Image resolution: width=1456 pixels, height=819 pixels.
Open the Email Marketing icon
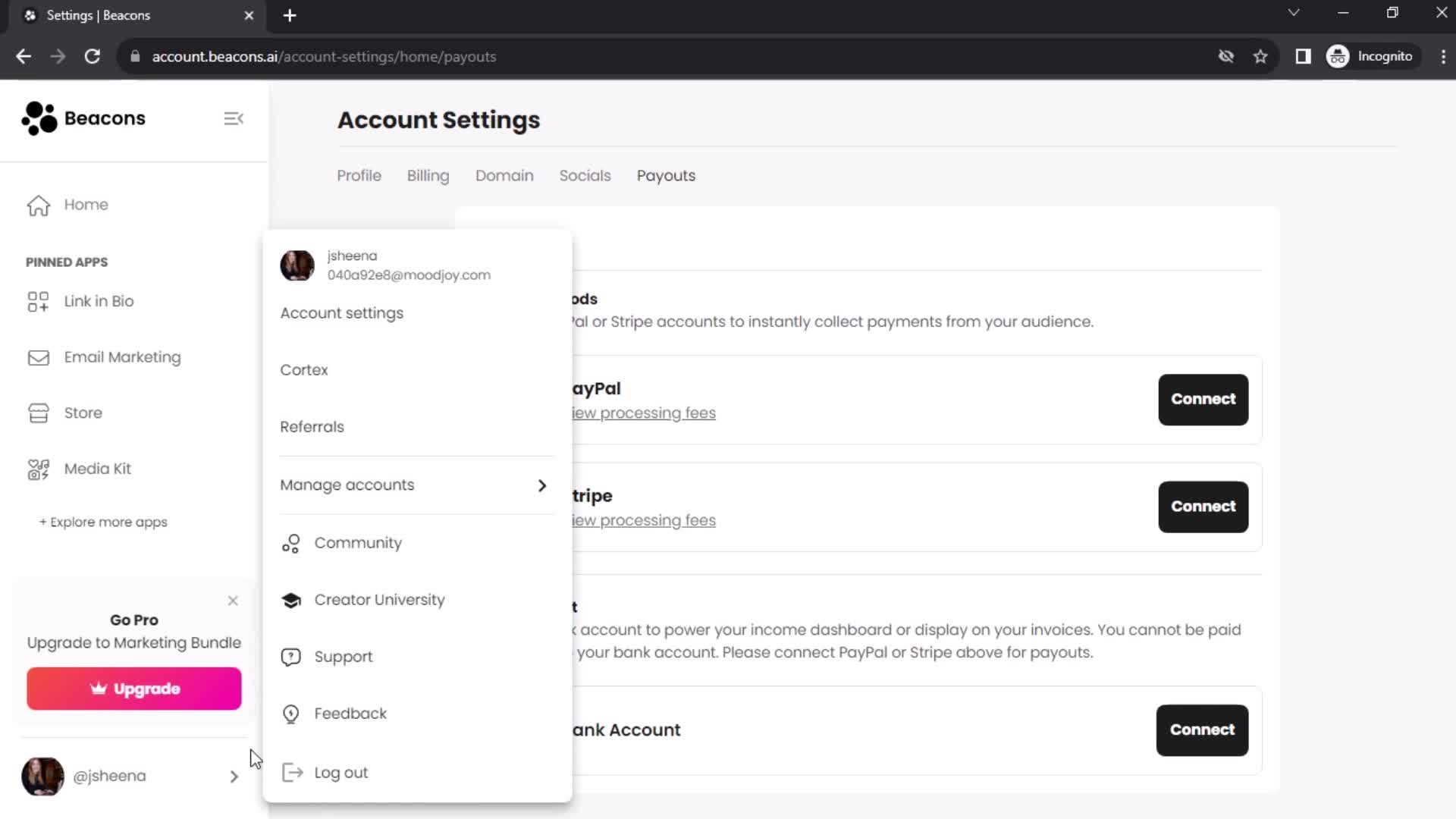(38, 357)
